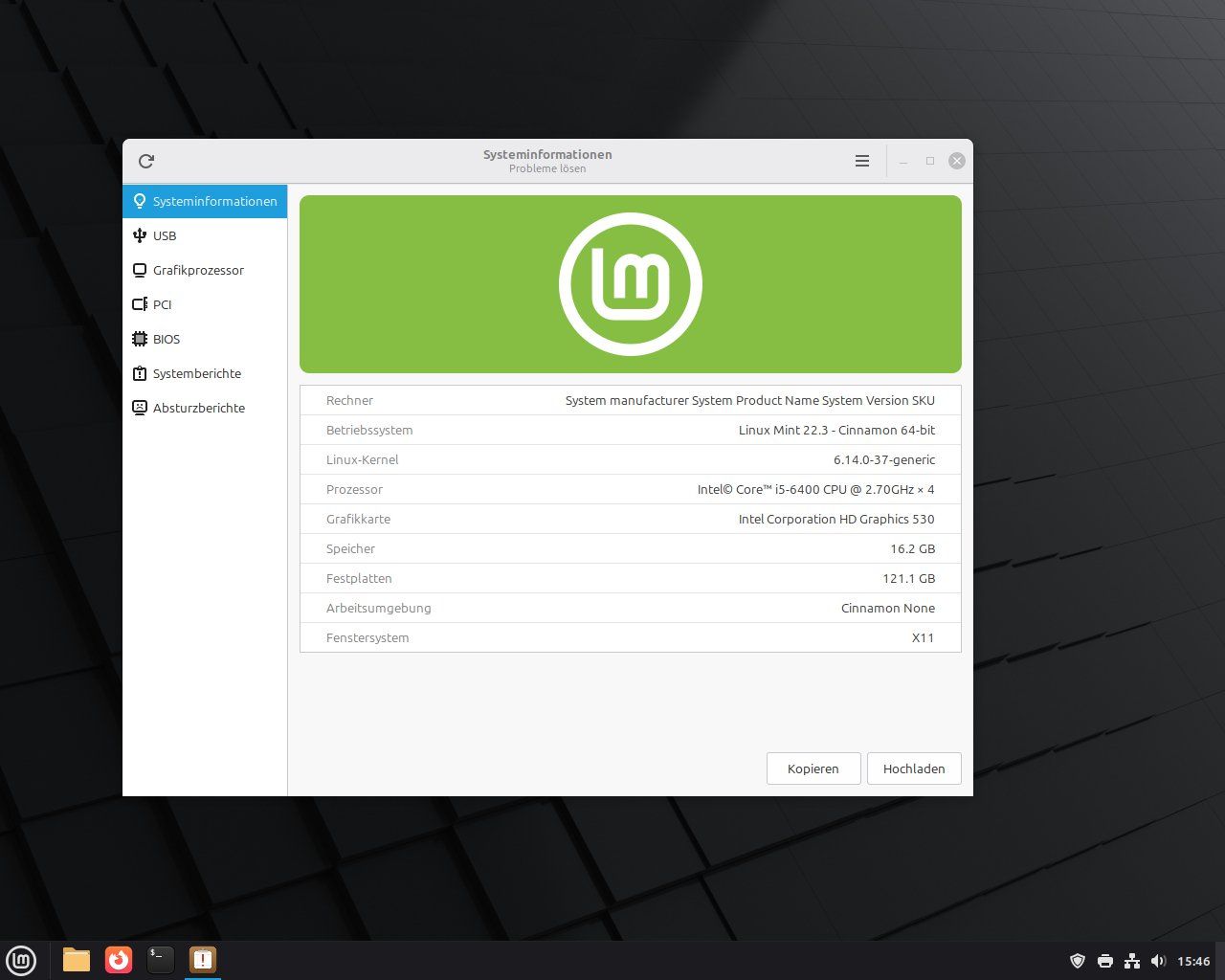Open Absturzberichte in the sidebar
1225x980 pixels.
coord(205,408)
